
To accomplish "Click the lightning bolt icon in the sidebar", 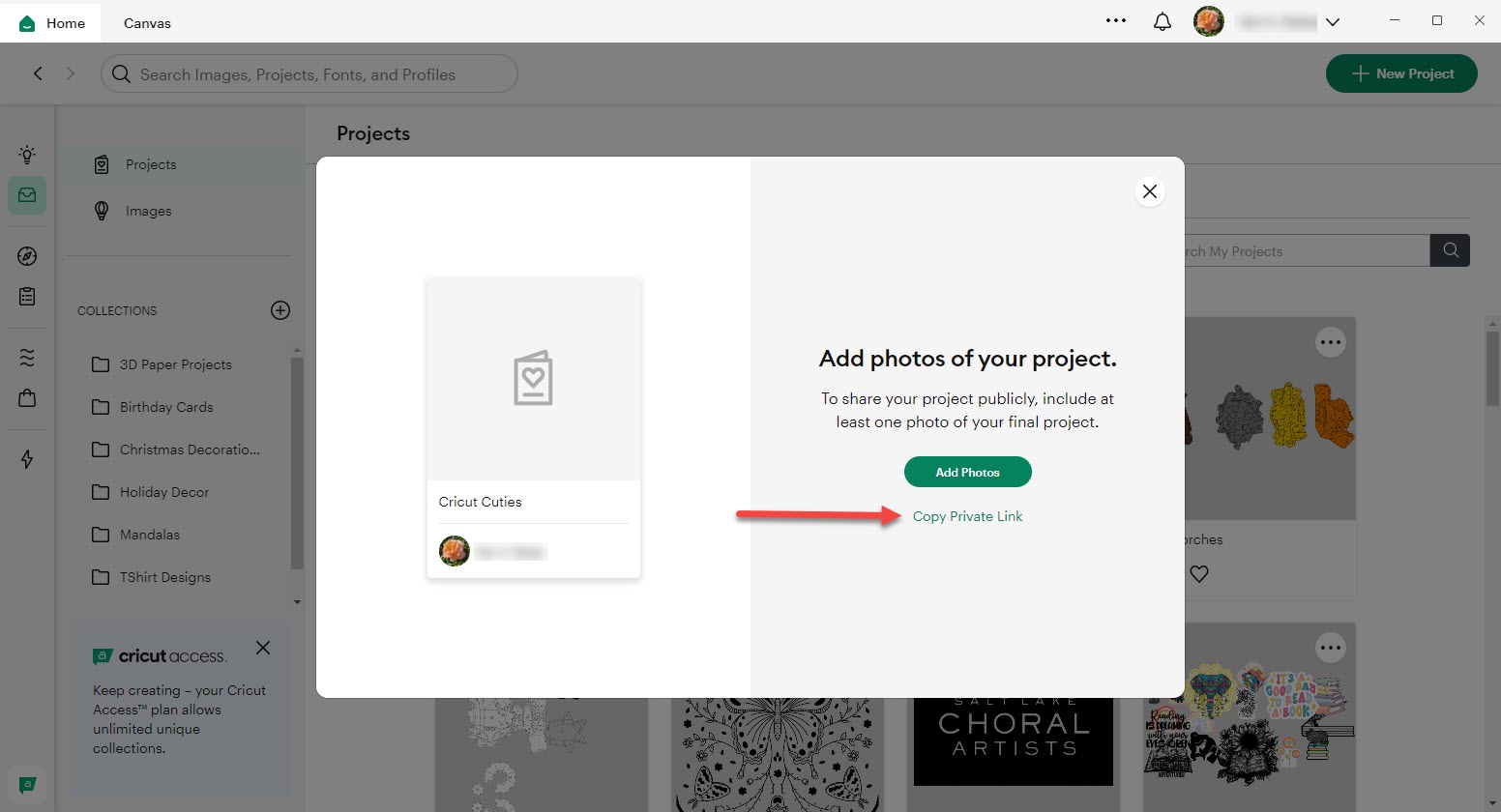I will tap(26, 459).
